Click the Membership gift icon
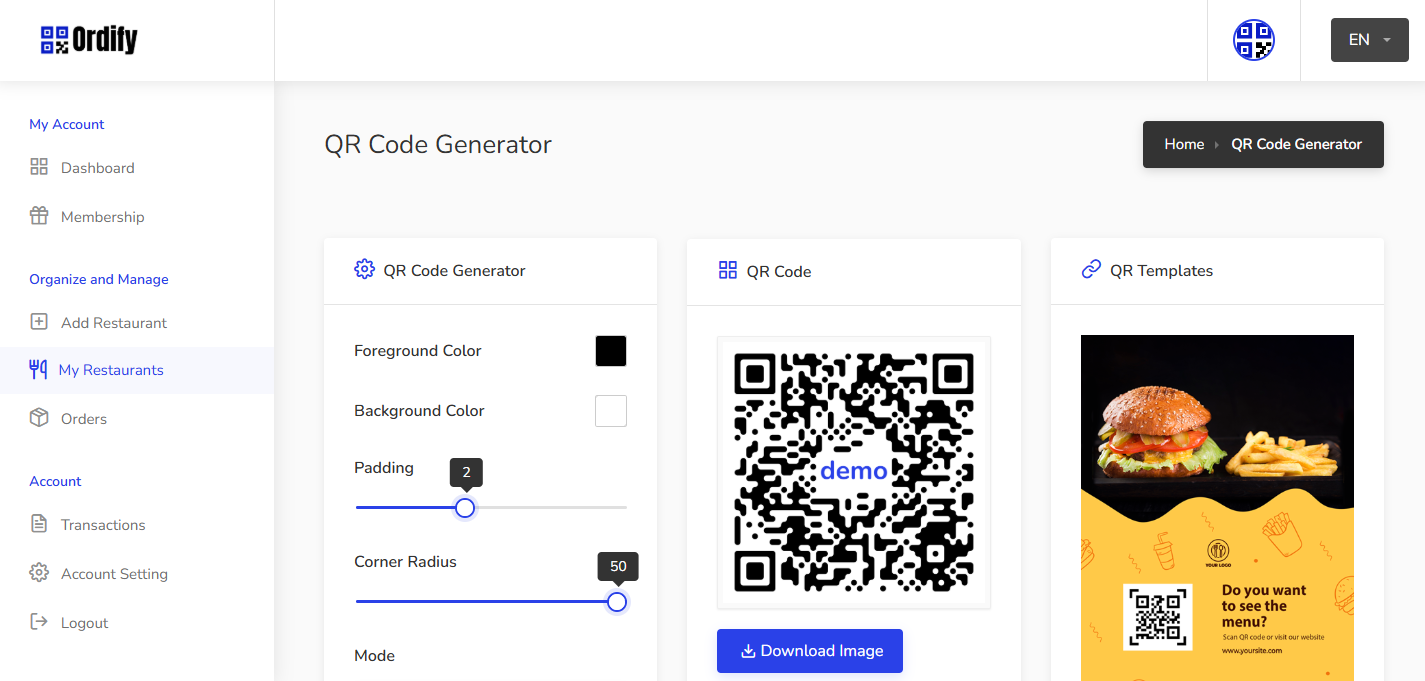Viewport: 1425px width, 681px height. (39, 216)
